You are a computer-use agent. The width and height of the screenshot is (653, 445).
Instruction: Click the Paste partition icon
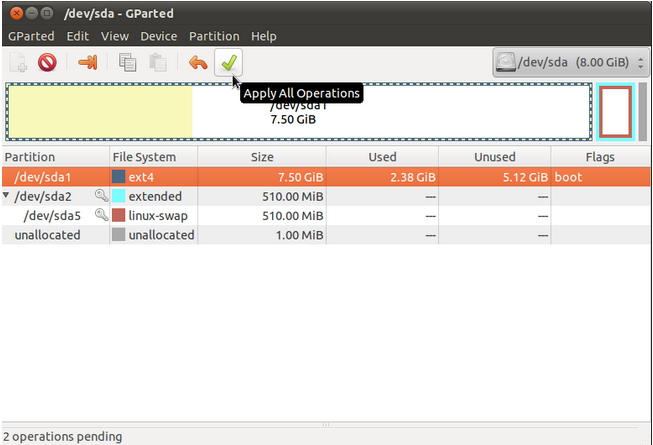[157, 63]
